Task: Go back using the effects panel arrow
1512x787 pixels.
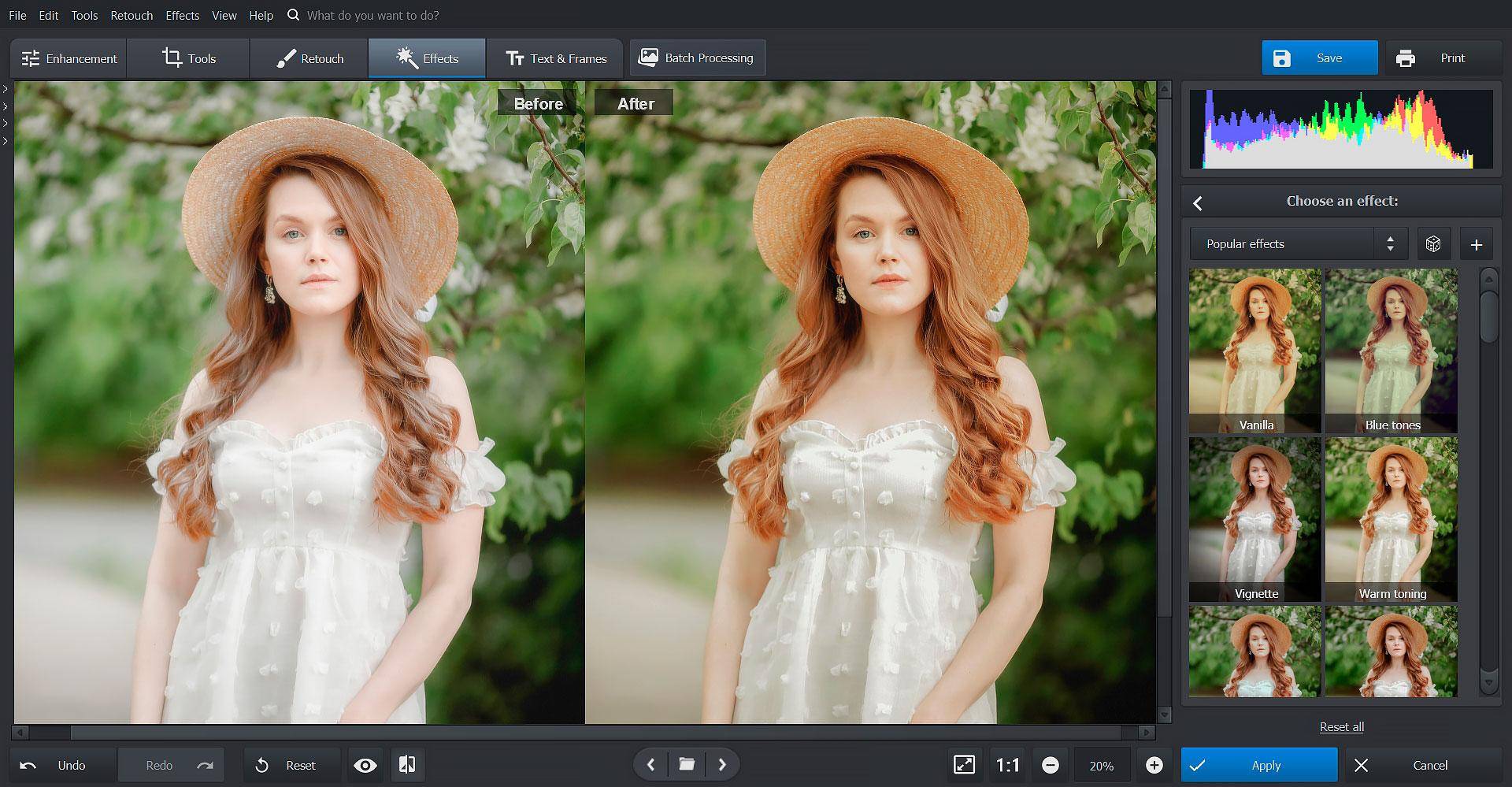Action: pyautogui.click(x=1198, y=202)
